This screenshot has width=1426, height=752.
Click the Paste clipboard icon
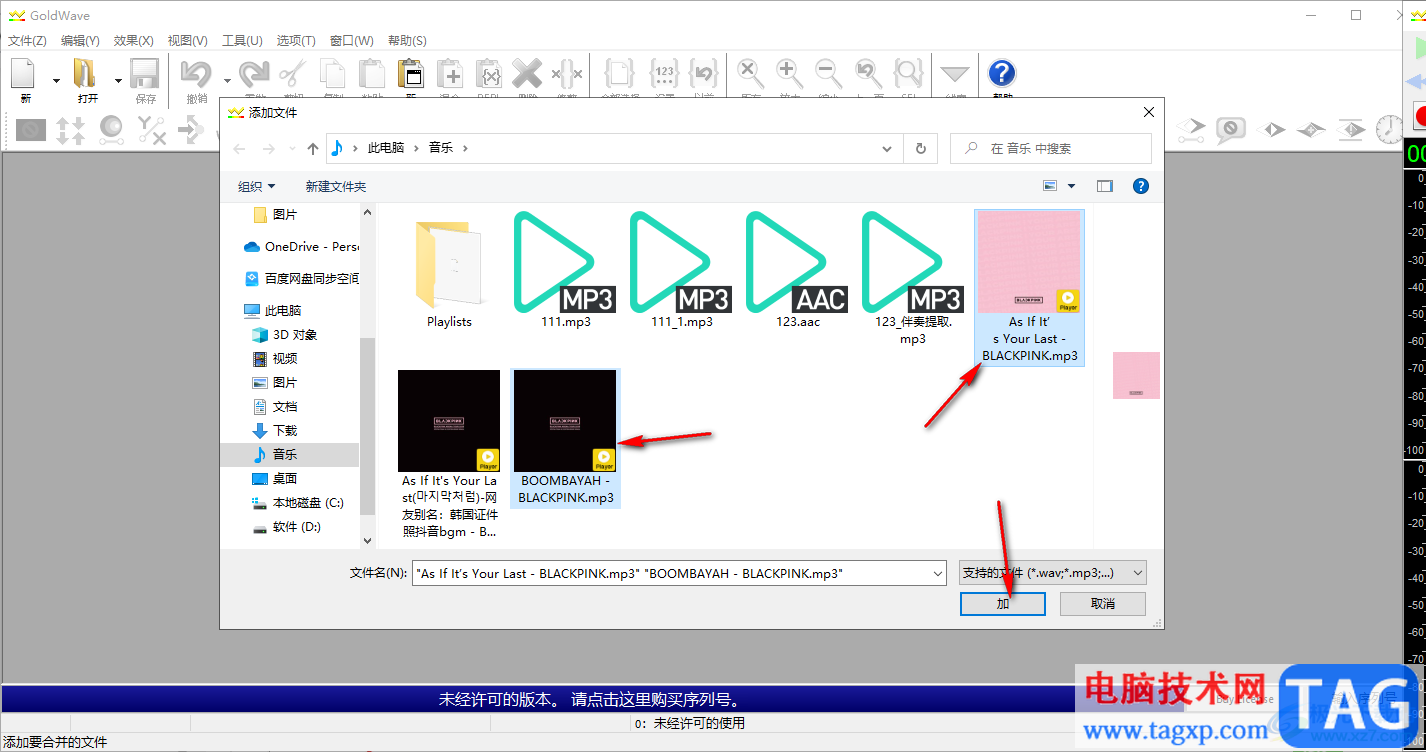[x=372, y=75]
